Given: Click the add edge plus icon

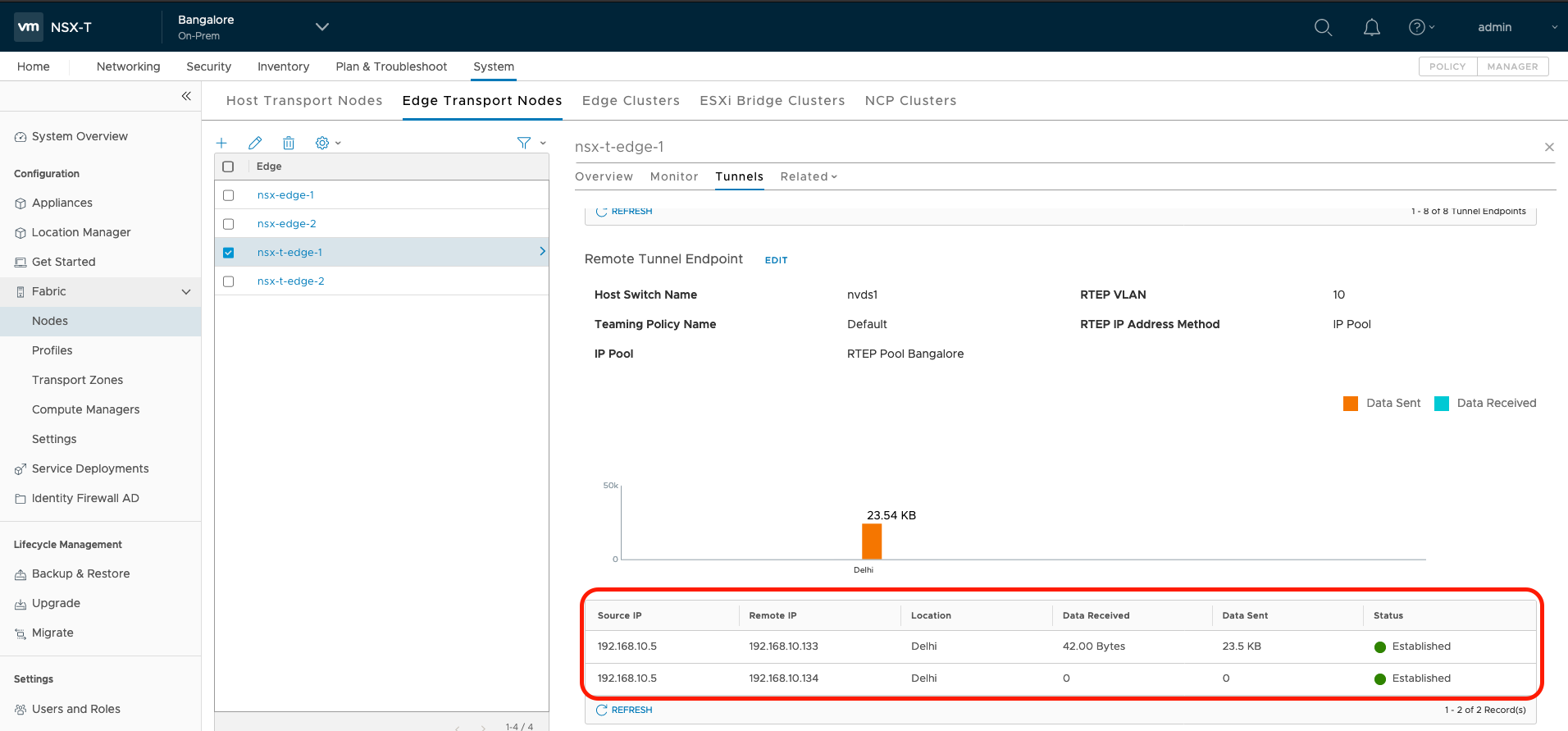Looking at the screenshot, I should (221, 143).
